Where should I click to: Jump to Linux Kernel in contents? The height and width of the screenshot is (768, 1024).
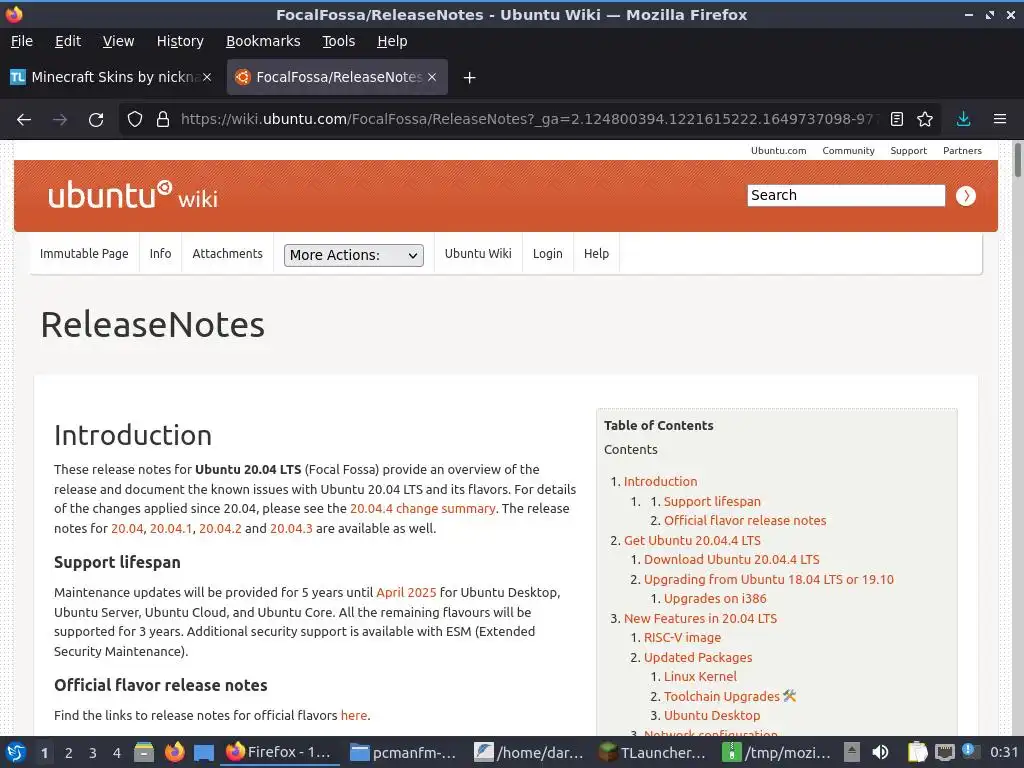[x=700, y=677]
